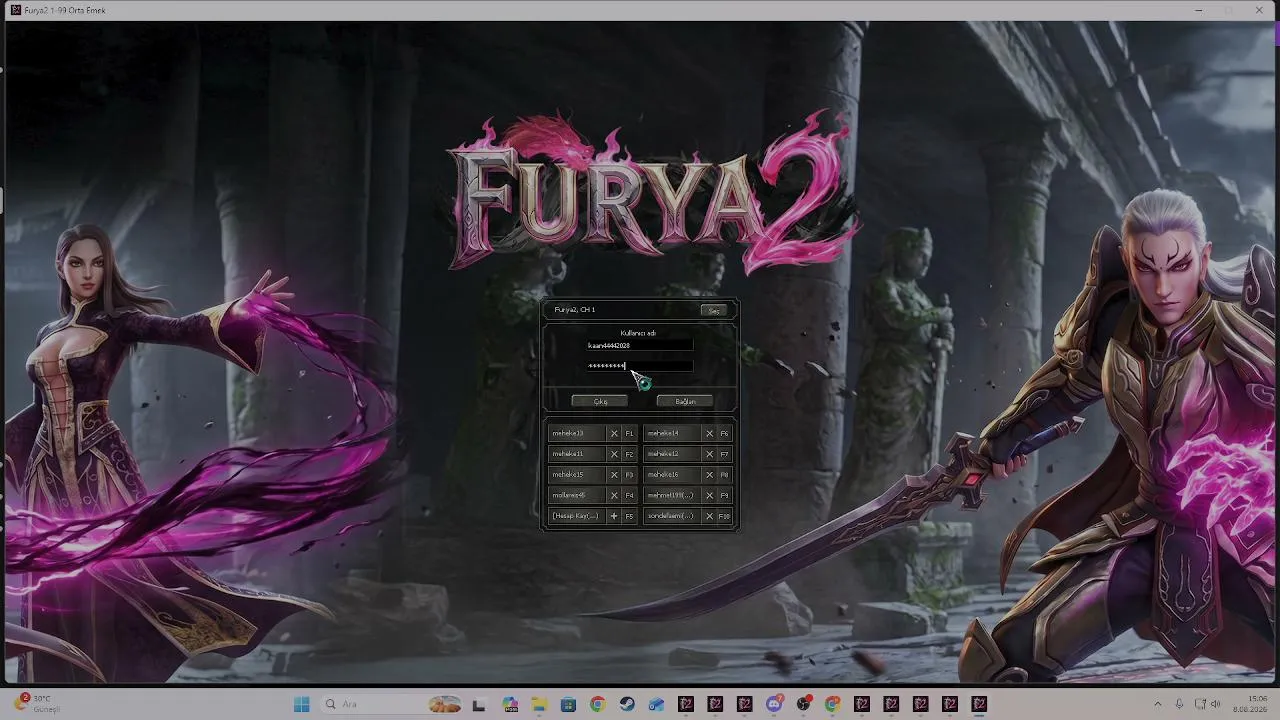
Task: Click the Hesap Kay save account slot
Action: click(x=577, y=516)
